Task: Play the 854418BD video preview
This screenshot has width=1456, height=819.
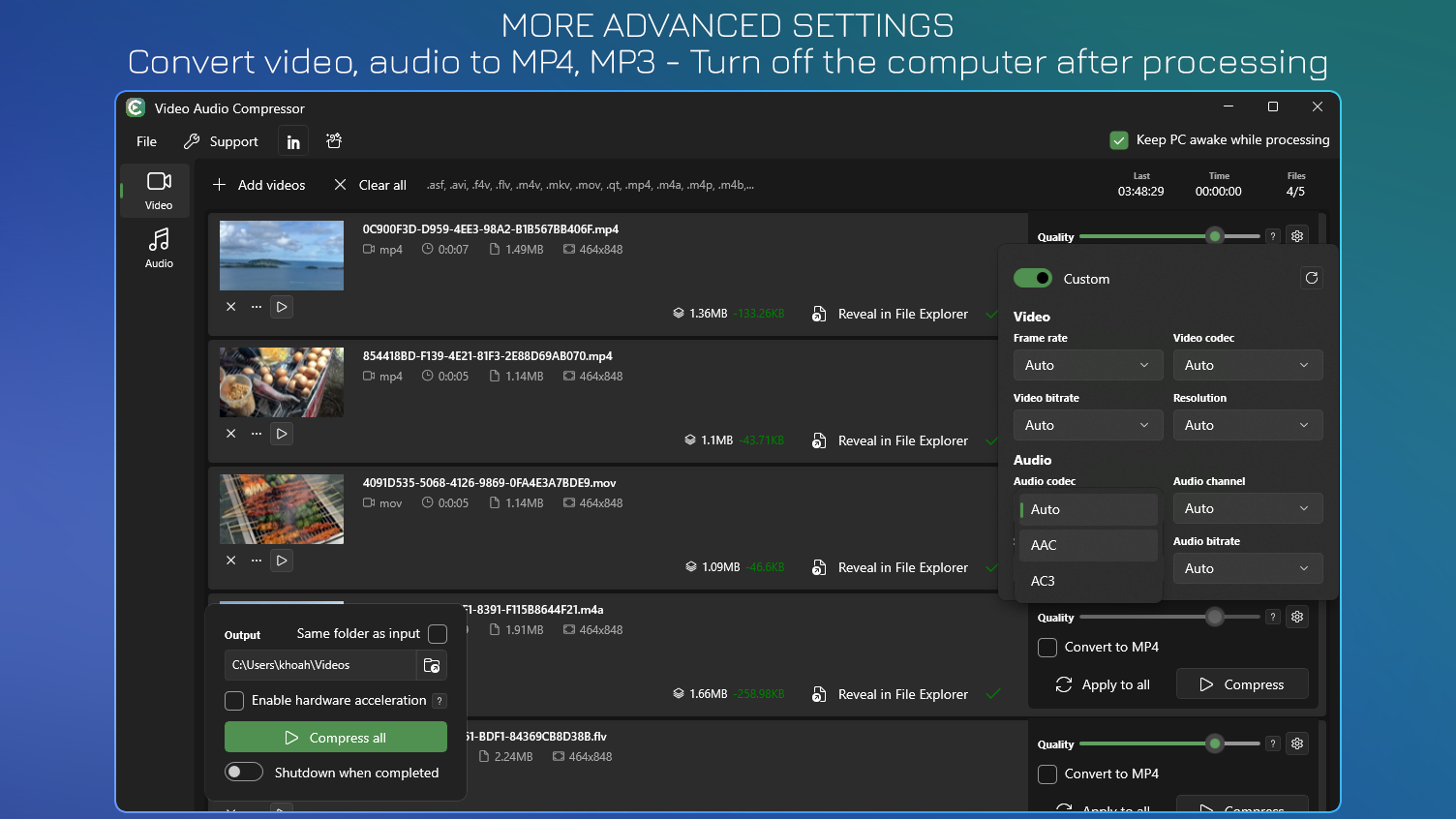Action: tap(282, 434)
